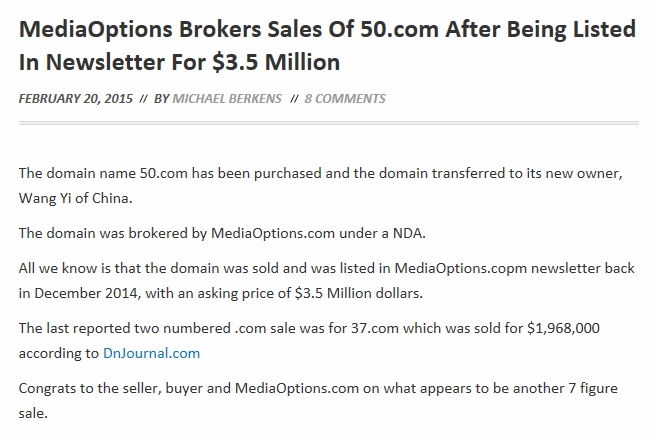The image size is (650, 434).
Task: Open the DnJournal.com hyperlink
Action: [151, 352]
